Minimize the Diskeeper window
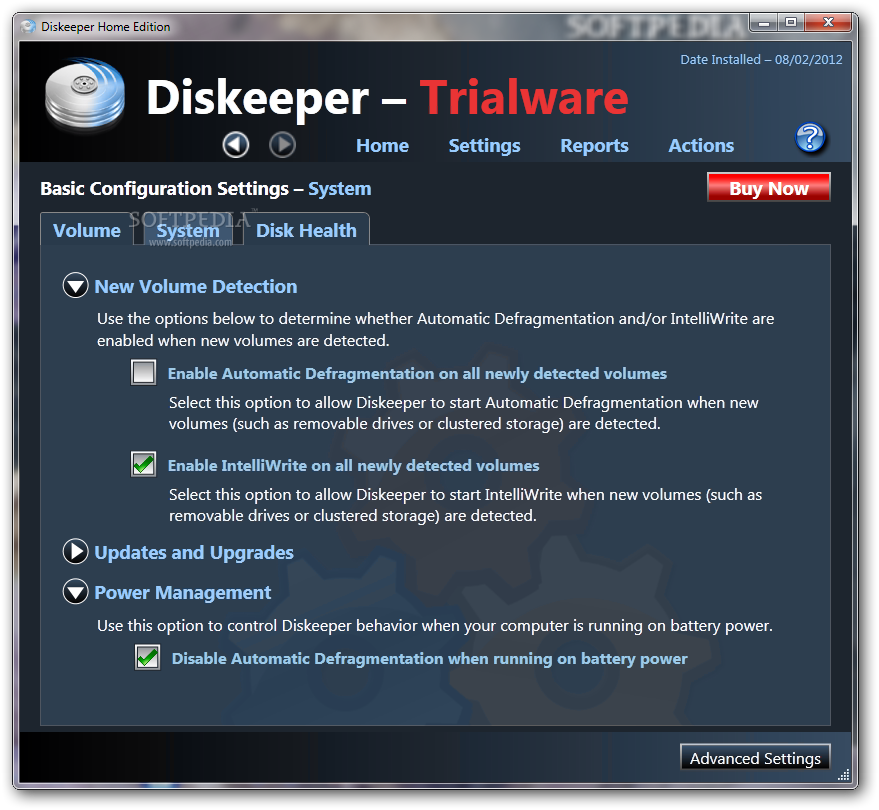Viewport: 879px width, 810px height. [764, 23]
